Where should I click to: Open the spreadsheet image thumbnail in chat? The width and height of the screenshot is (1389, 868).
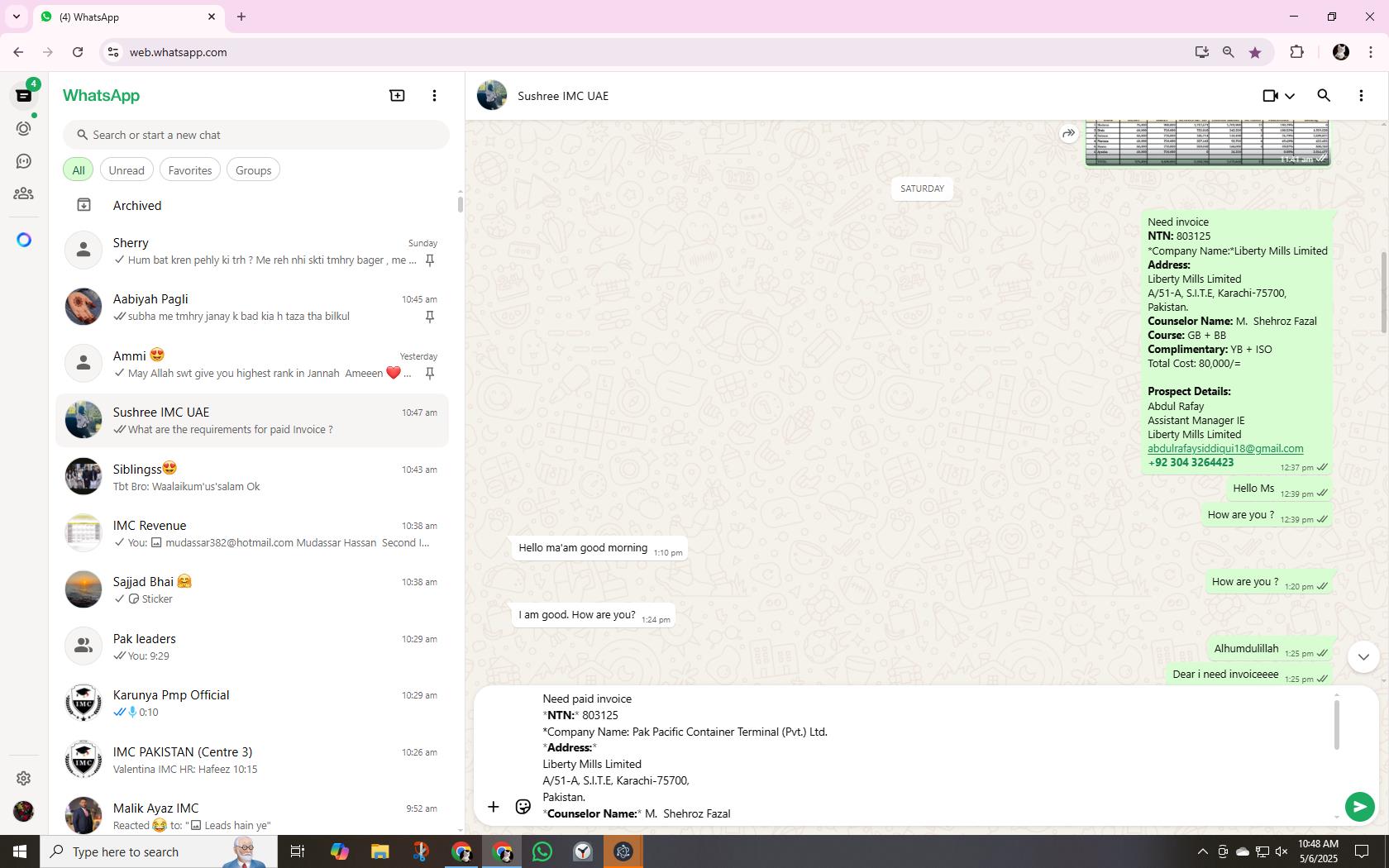1208,142
